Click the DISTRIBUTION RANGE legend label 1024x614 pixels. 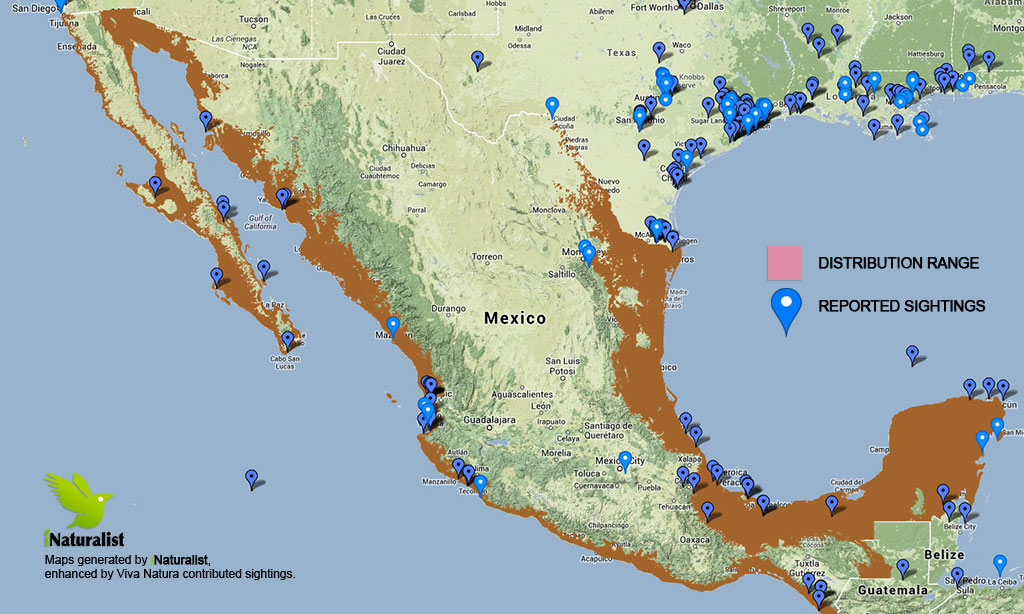pos(898,263)
